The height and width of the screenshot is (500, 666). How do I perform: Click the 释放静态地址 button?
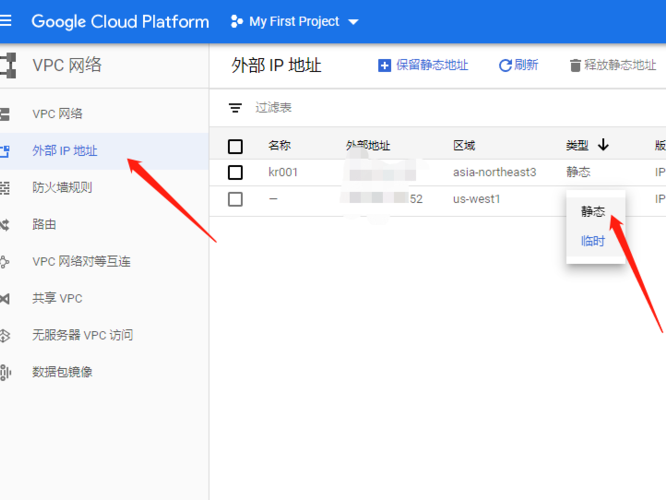tap(613, 65)
